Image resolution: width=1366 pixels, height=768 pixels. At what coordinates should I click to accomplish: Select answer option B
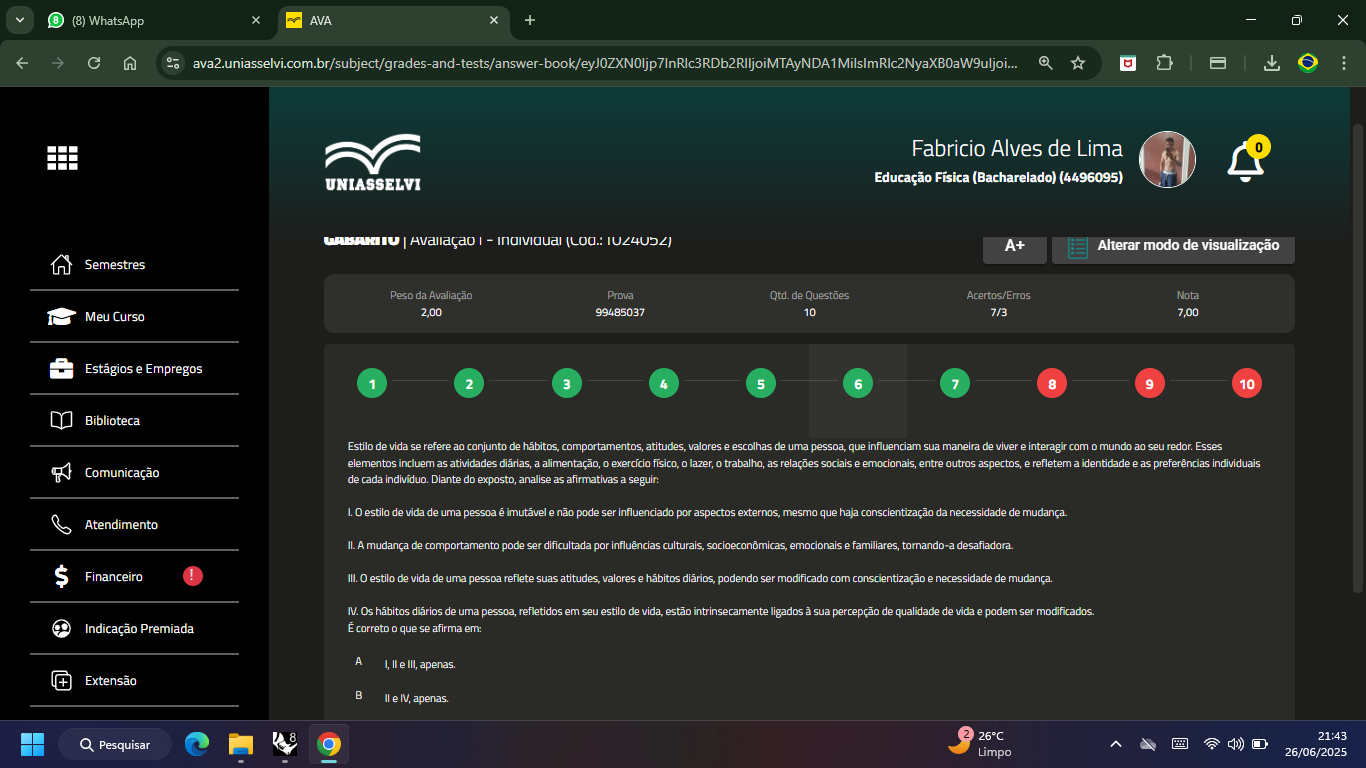point(359,696)
